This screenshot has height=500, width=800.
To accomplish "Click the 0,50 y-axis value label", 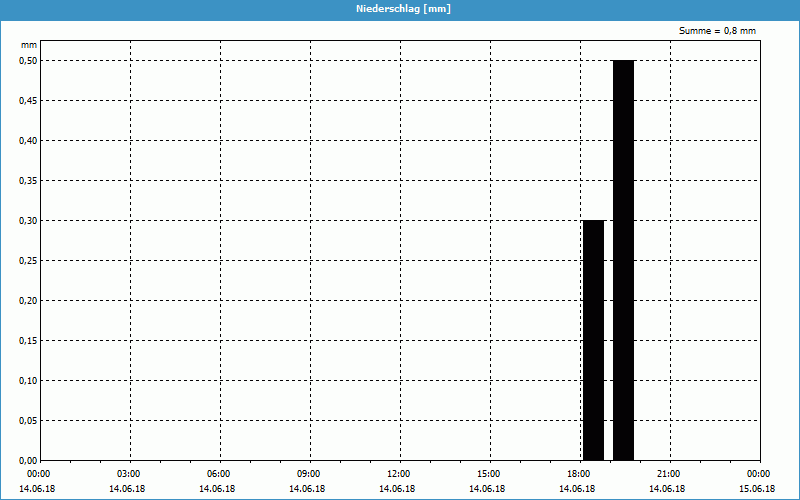I will point(28,60).
